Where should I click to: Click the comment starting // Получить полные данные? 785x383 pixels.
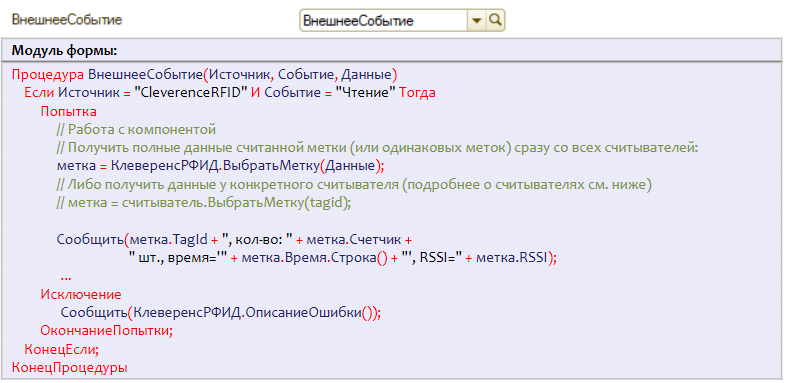pos(377,148)
